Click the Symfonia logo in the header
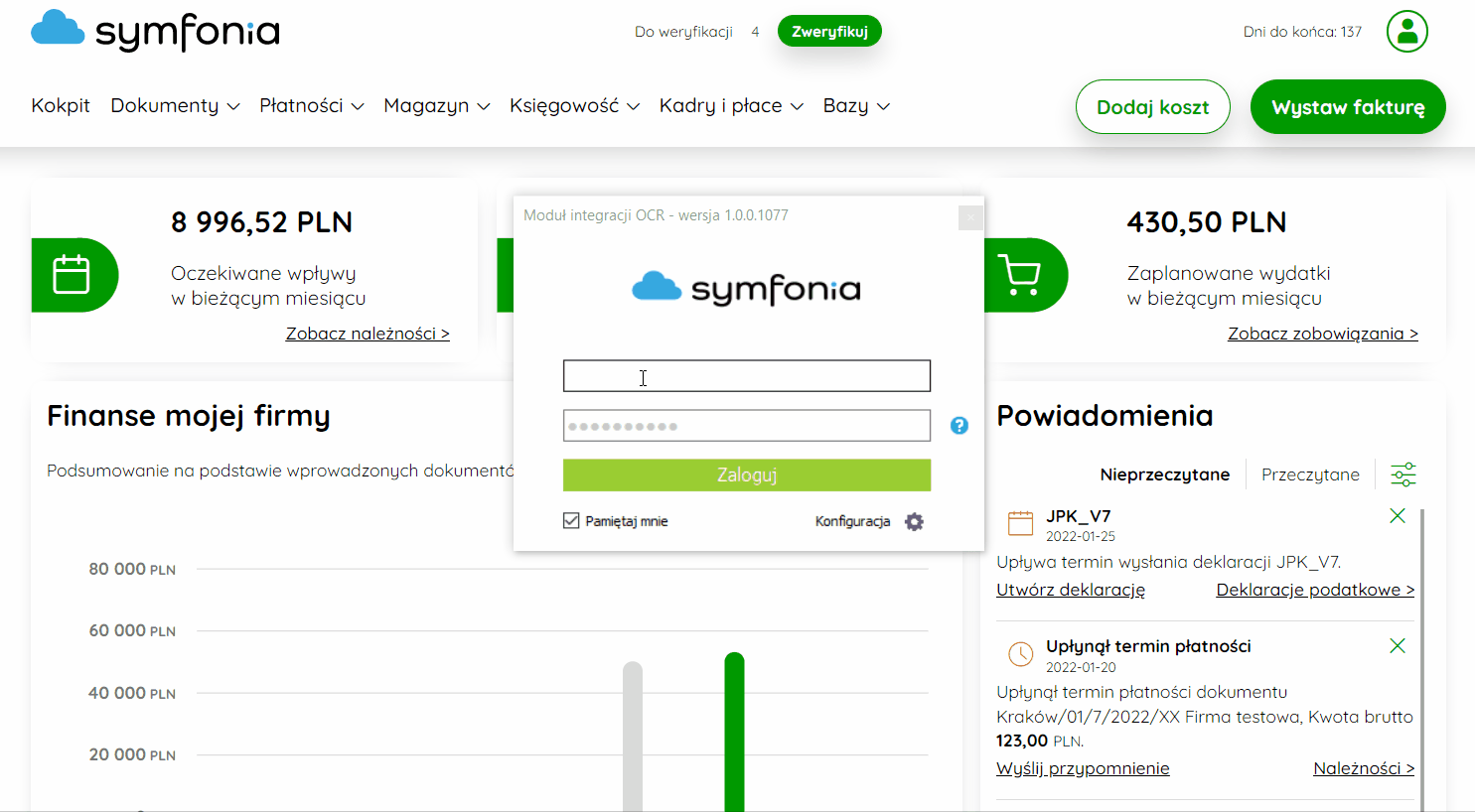Image resolution: width=1475 pixels, height=812 pixels. pos(155,31)
